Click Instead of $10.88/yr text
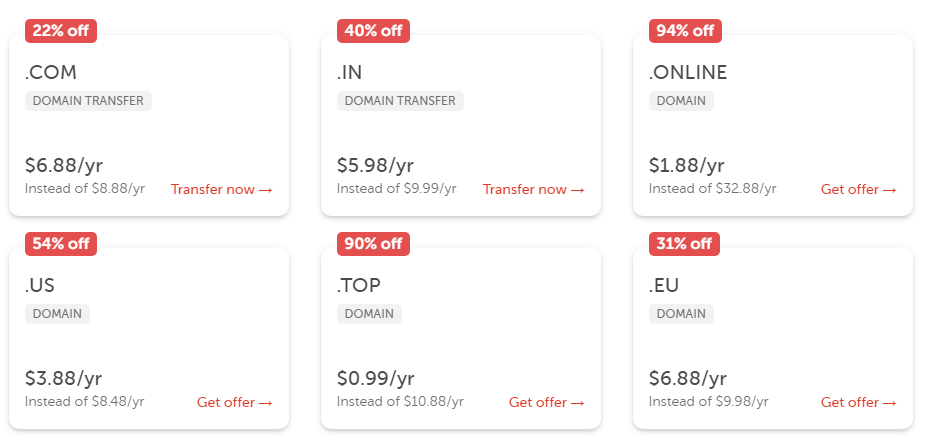This screenshot has height=447, width=931. 400,401
